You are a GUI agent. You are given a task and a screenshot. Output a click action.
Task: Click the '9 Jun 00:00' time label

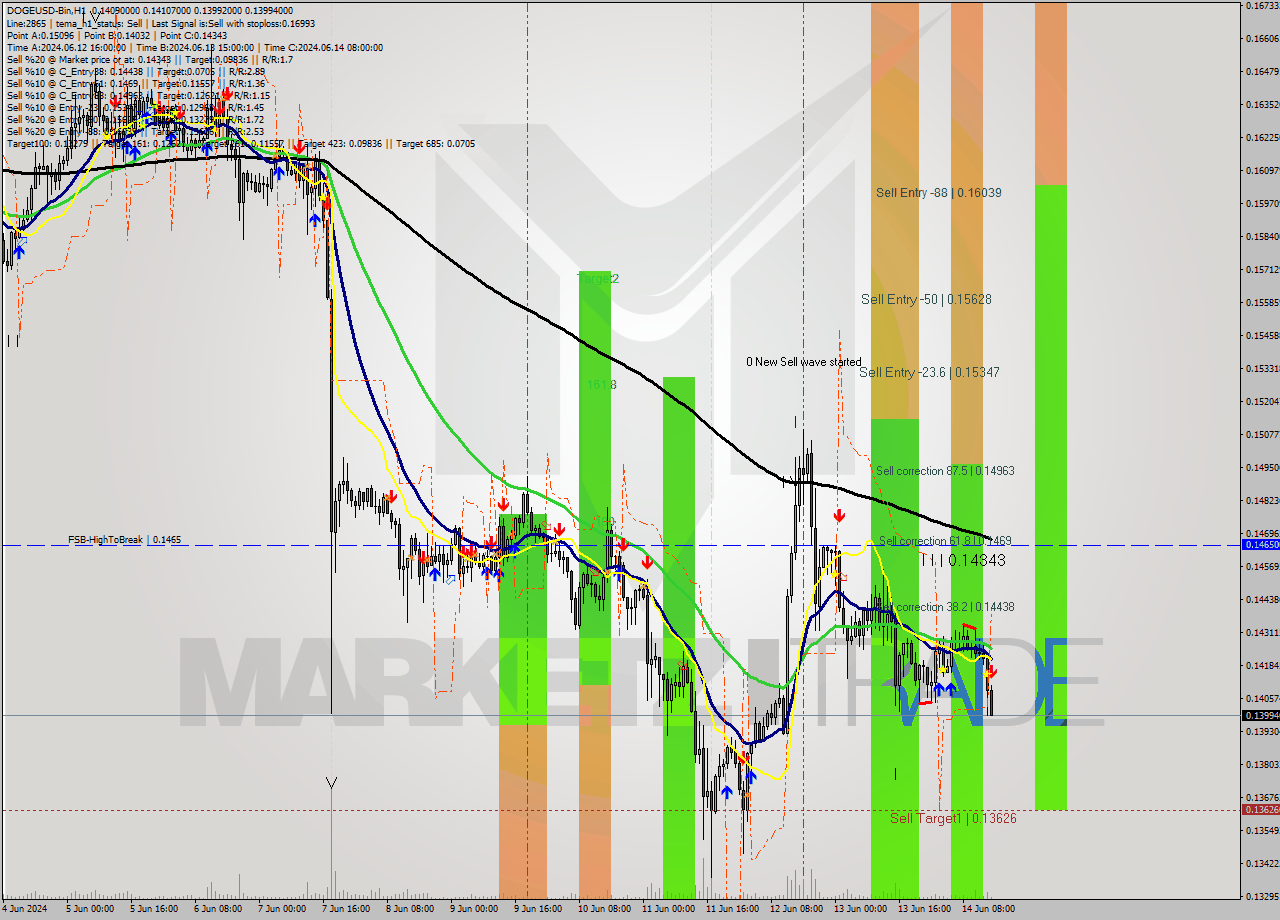474,909
